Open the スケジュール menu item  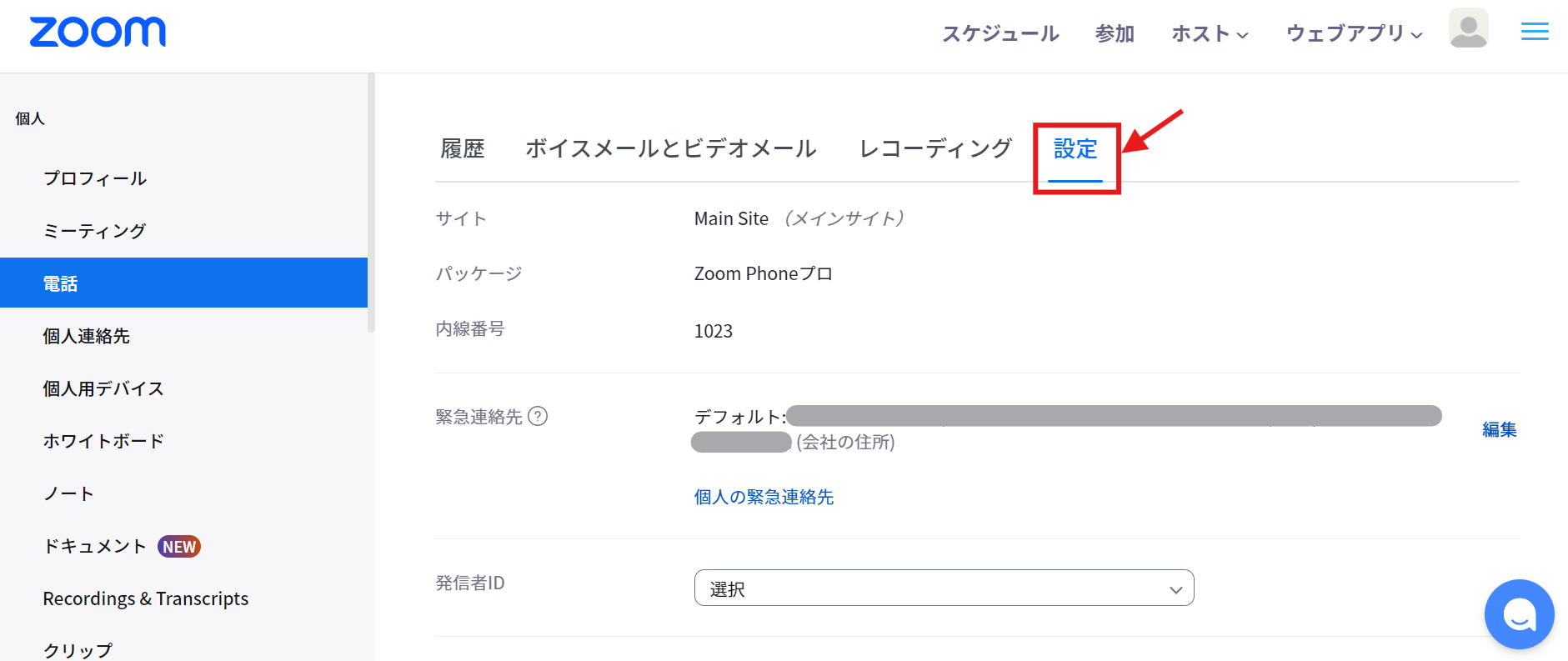(1000, 33)
